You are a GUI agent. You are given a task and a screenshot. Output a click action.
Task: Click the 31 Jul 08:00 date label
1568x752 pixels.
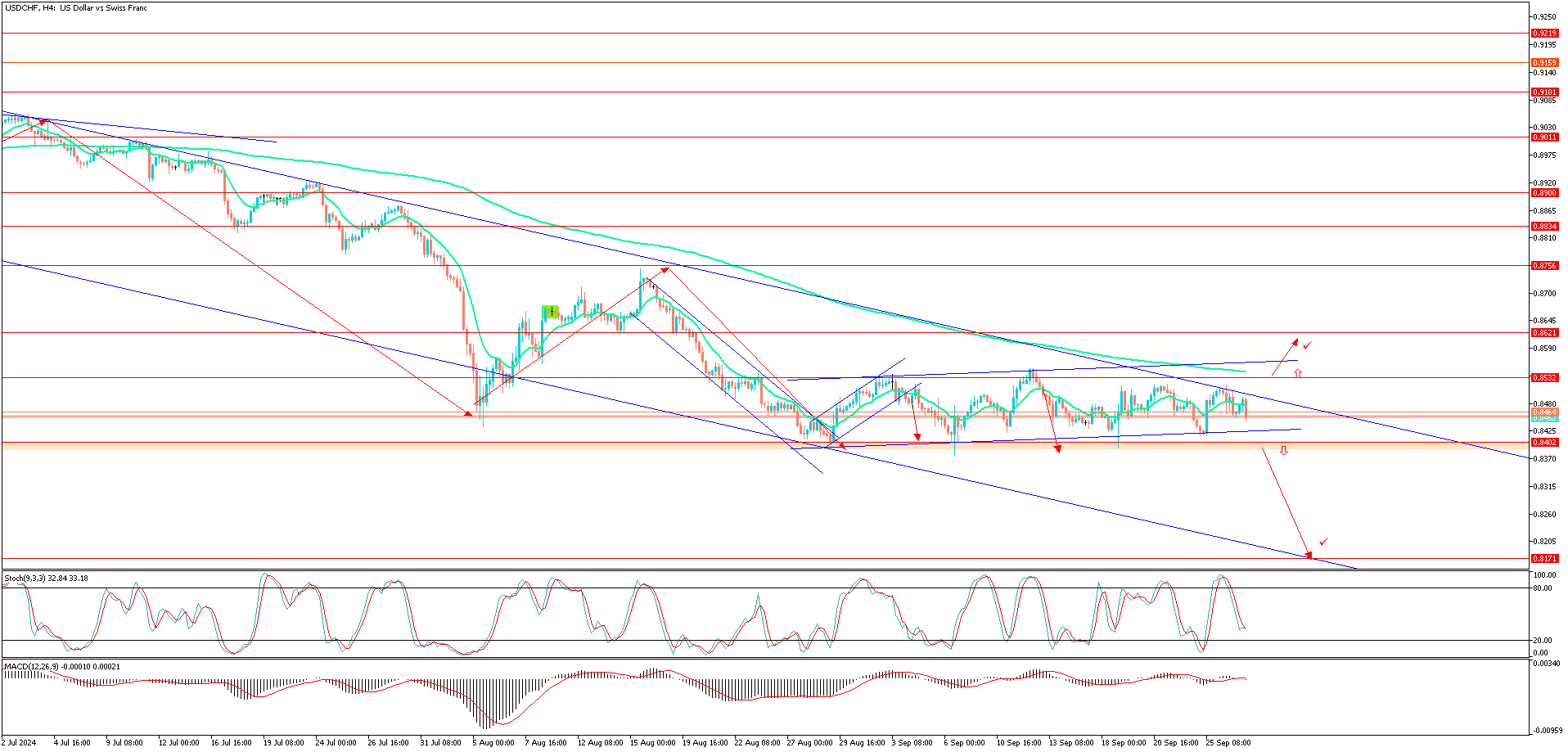[x=440, y=743]
